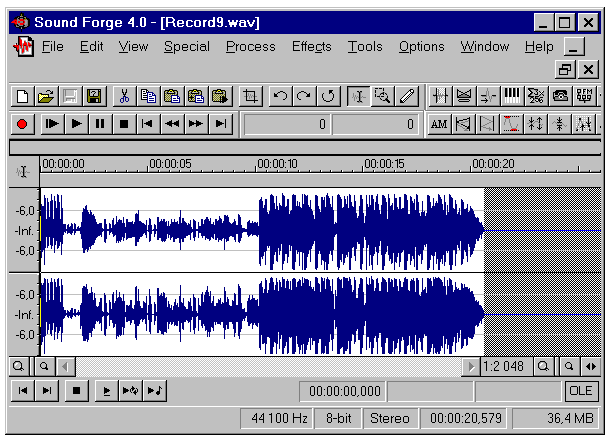Image resolution: width=609 pixels, height=438 pixels.
Task: Click the 00:00:00,000 selection start field
Action: click(x=343, y=391)
